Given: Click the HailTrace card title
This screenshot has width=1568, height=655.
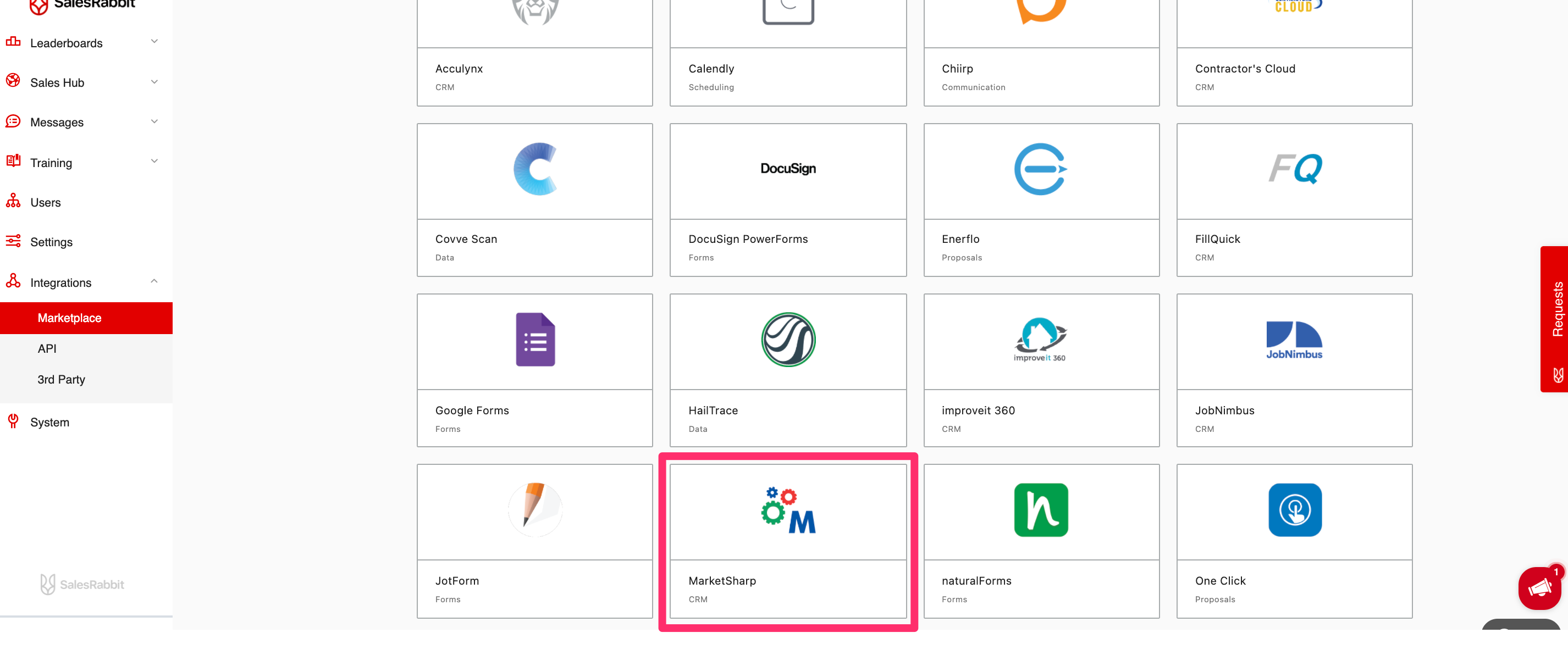Looking at the screenshot, I should click(x=713, y=410).
